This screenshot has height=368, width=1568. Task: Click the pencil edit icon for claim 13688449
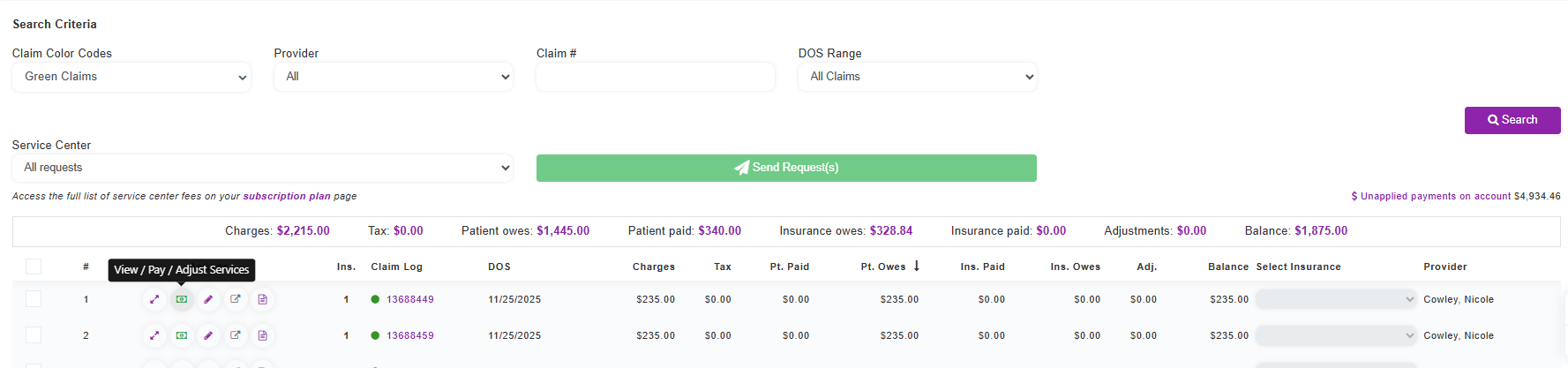[x=208, y=299]
